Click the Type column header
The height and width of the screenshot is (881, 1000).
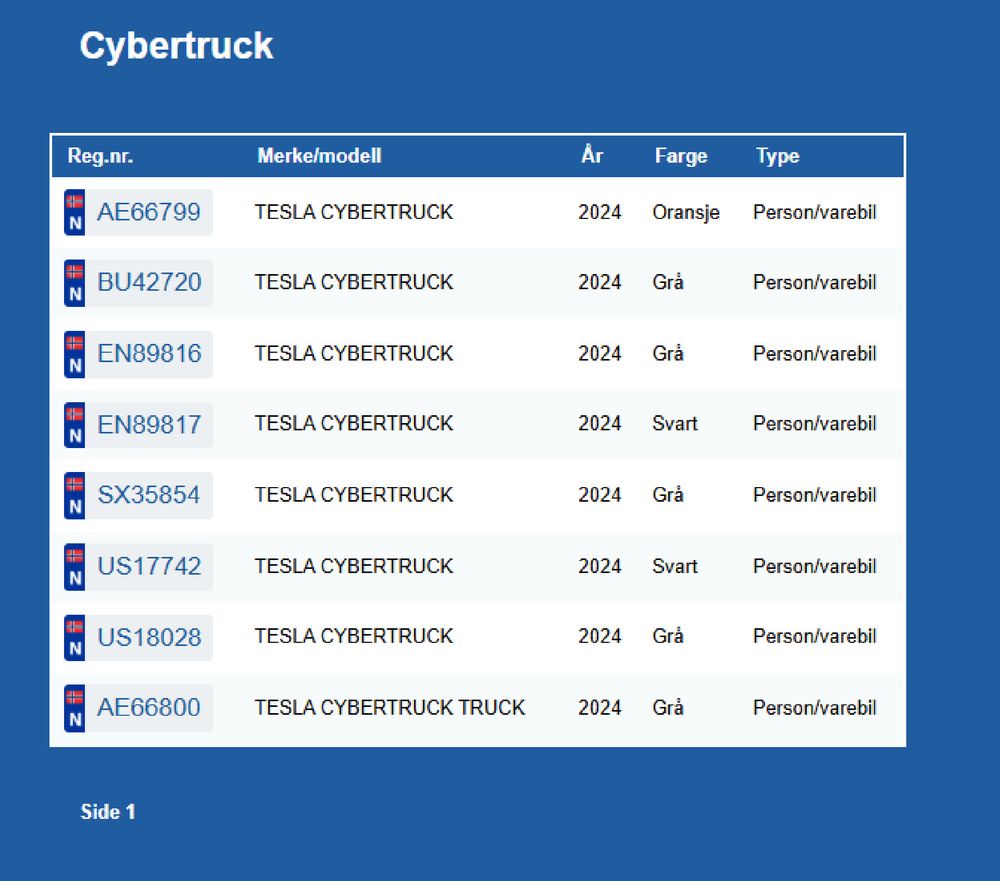(x=777, y=156)
